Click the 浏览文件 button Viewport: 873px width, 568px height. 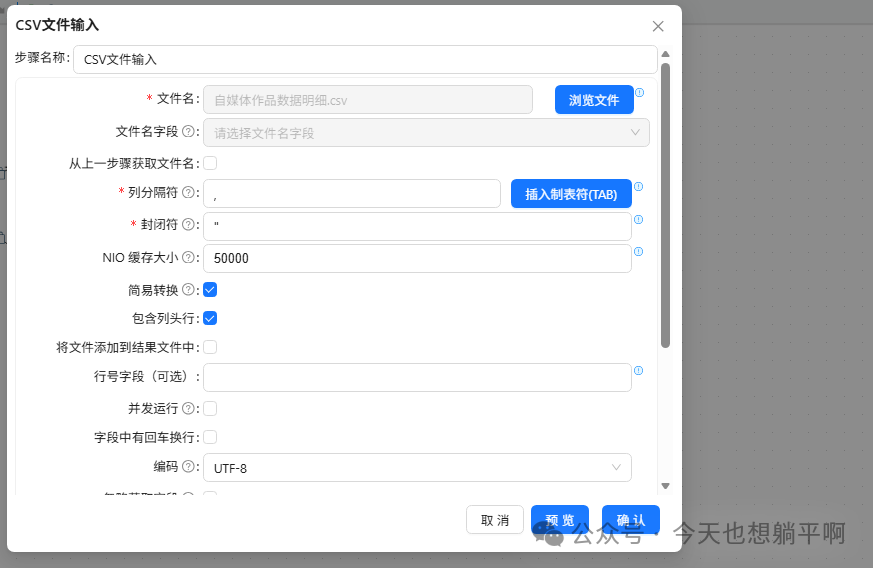(x=594, y=100)
